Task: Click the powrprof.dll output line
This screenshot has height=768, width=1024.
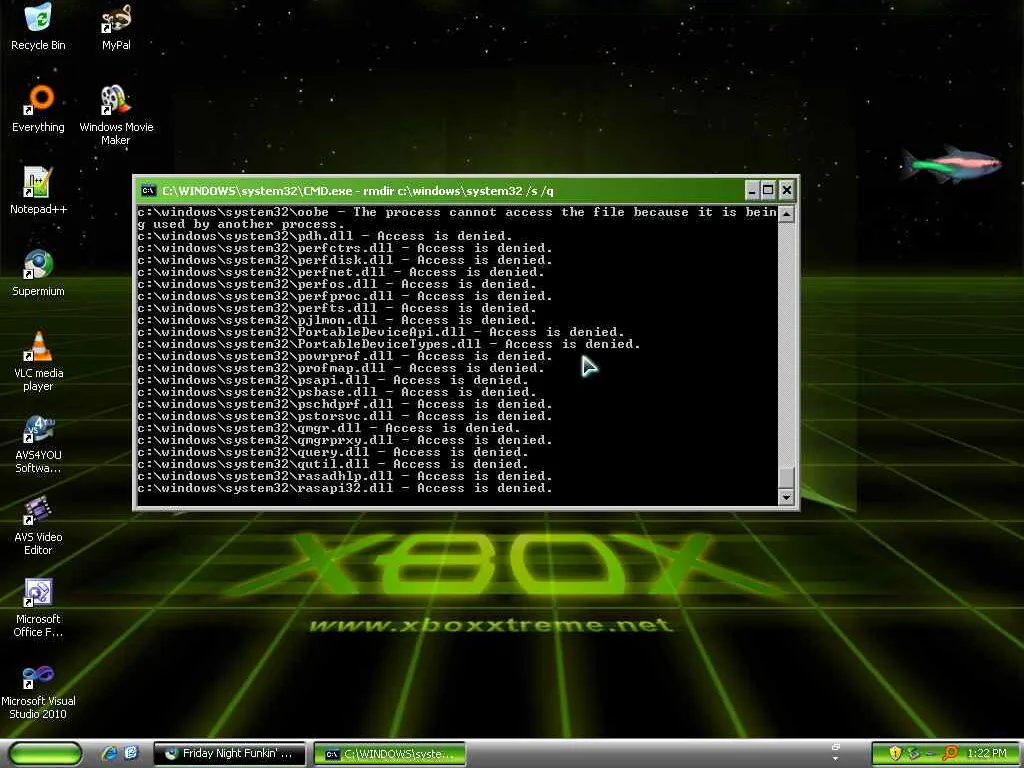Action: (x=345, y=356)
